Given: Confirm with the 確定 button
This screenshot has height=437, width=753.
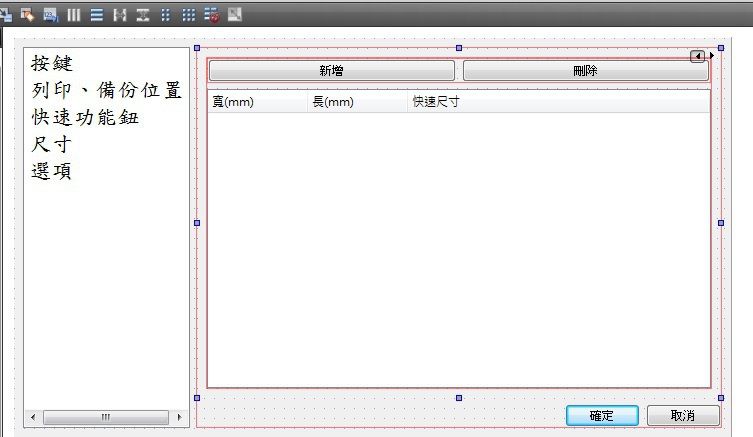Looking at the screenshot, I should [x=602, y=415].
